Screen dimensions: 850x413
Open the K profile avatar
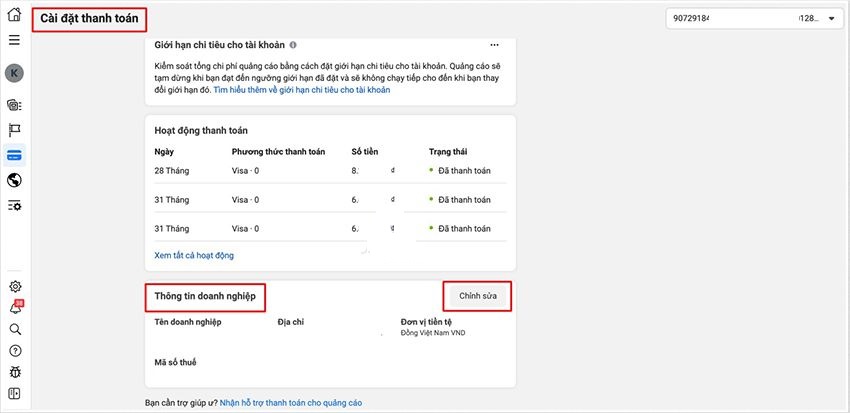click(x=15, y=73)
